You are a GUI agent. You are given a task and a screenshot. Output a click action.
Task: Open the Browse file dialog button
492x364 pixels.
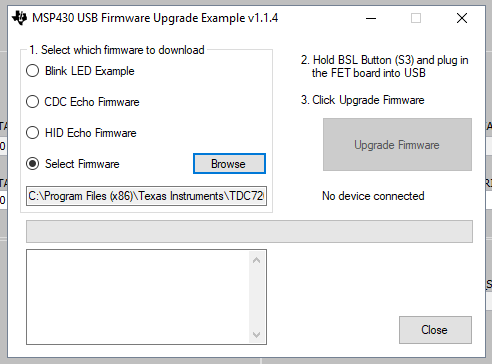(x=229, y=164)
